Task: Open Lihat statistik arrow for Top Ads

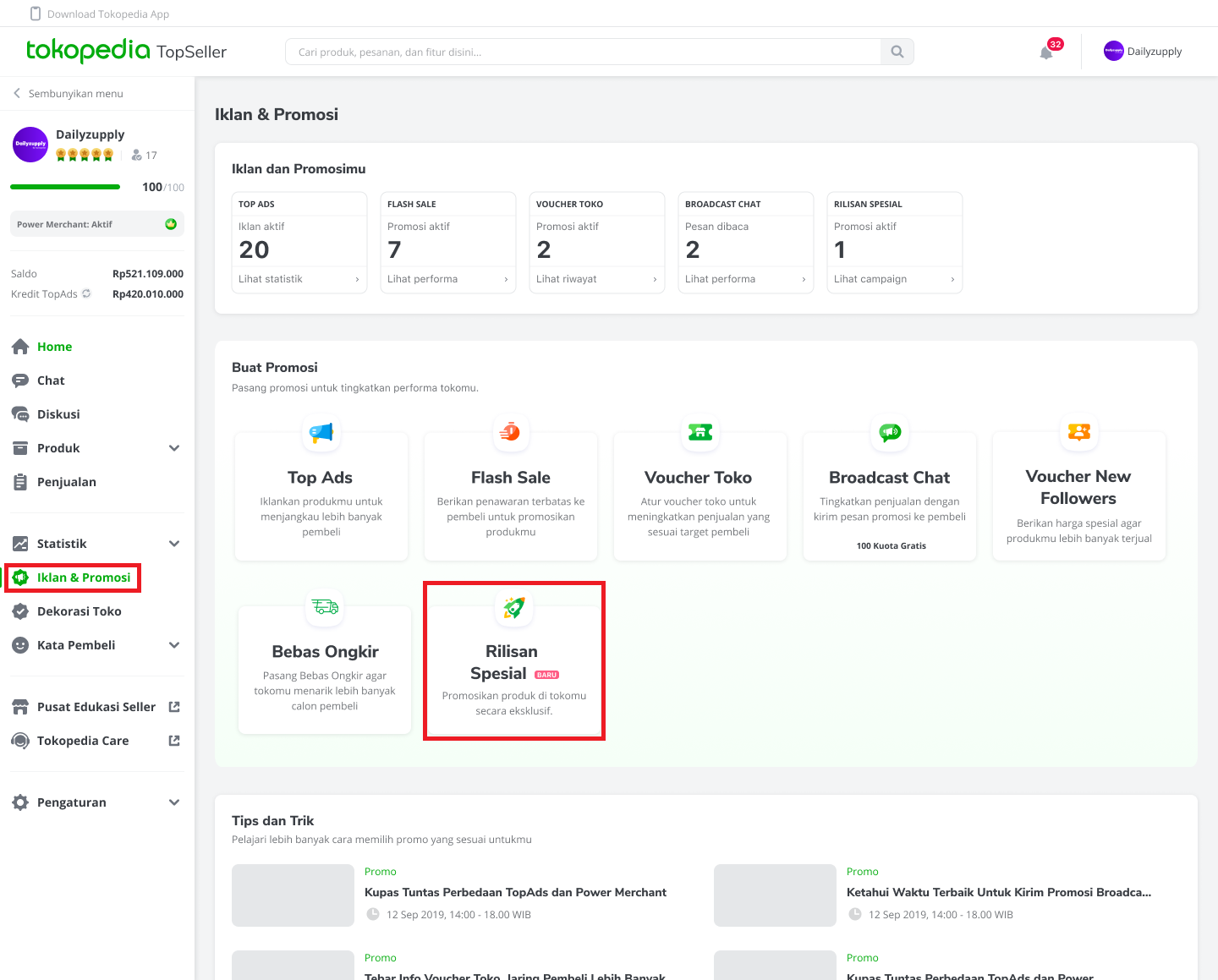Action: (x=357, y=279)
